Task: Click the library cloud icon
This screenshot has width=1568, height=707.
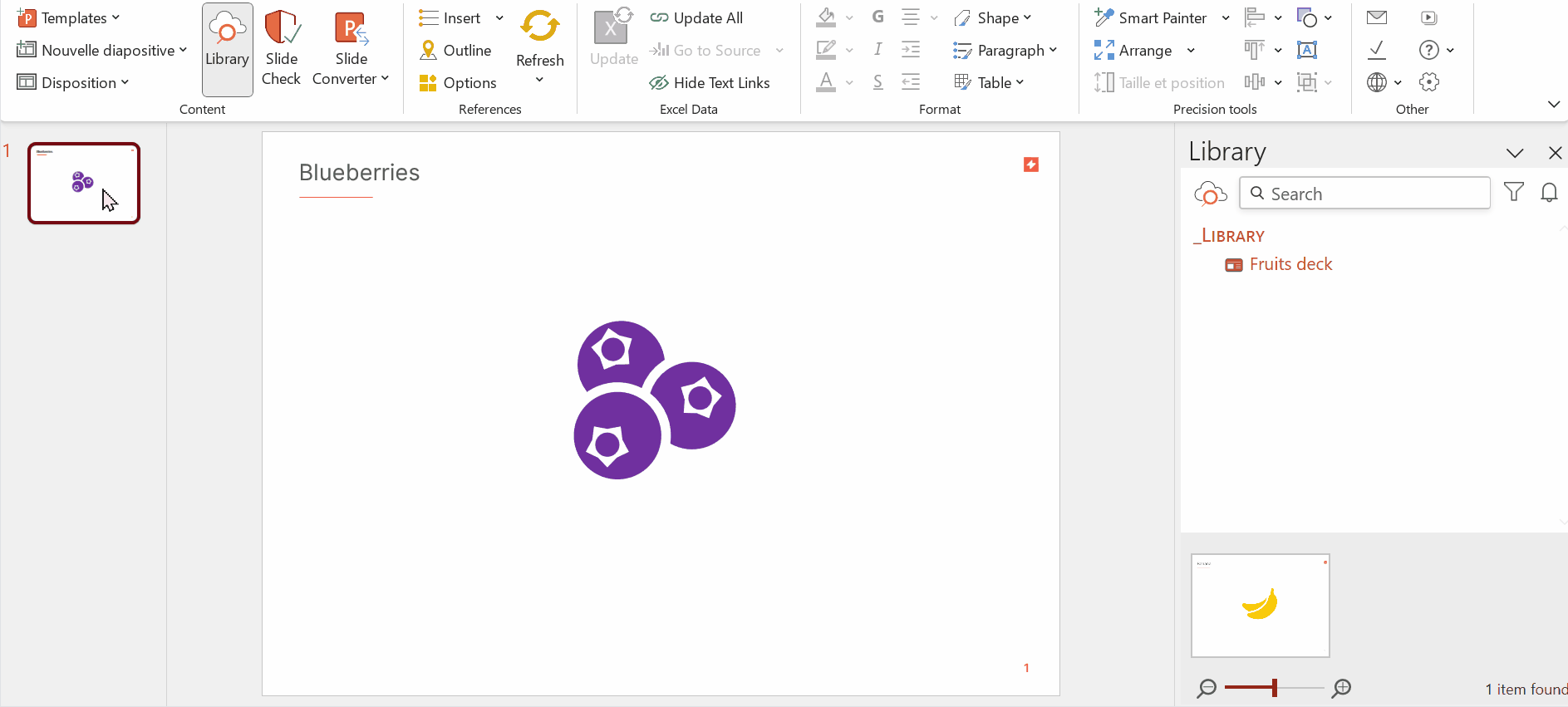Action: tap(1210, 193)
